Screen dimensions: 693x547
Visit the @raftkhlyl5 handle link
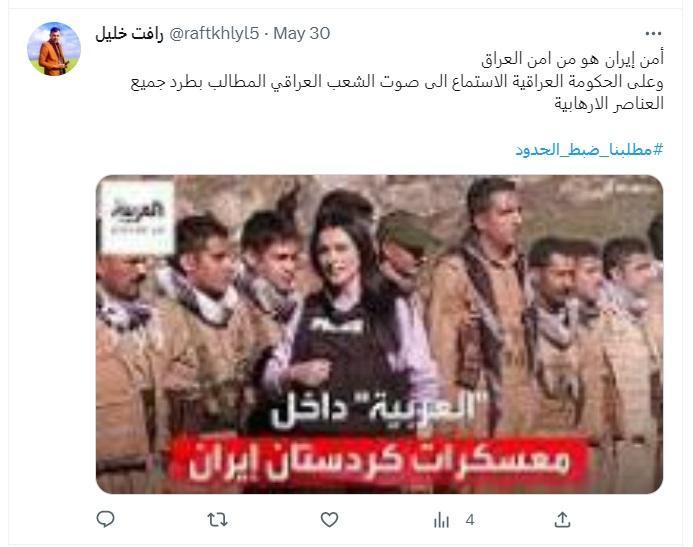tap(214, 34)
